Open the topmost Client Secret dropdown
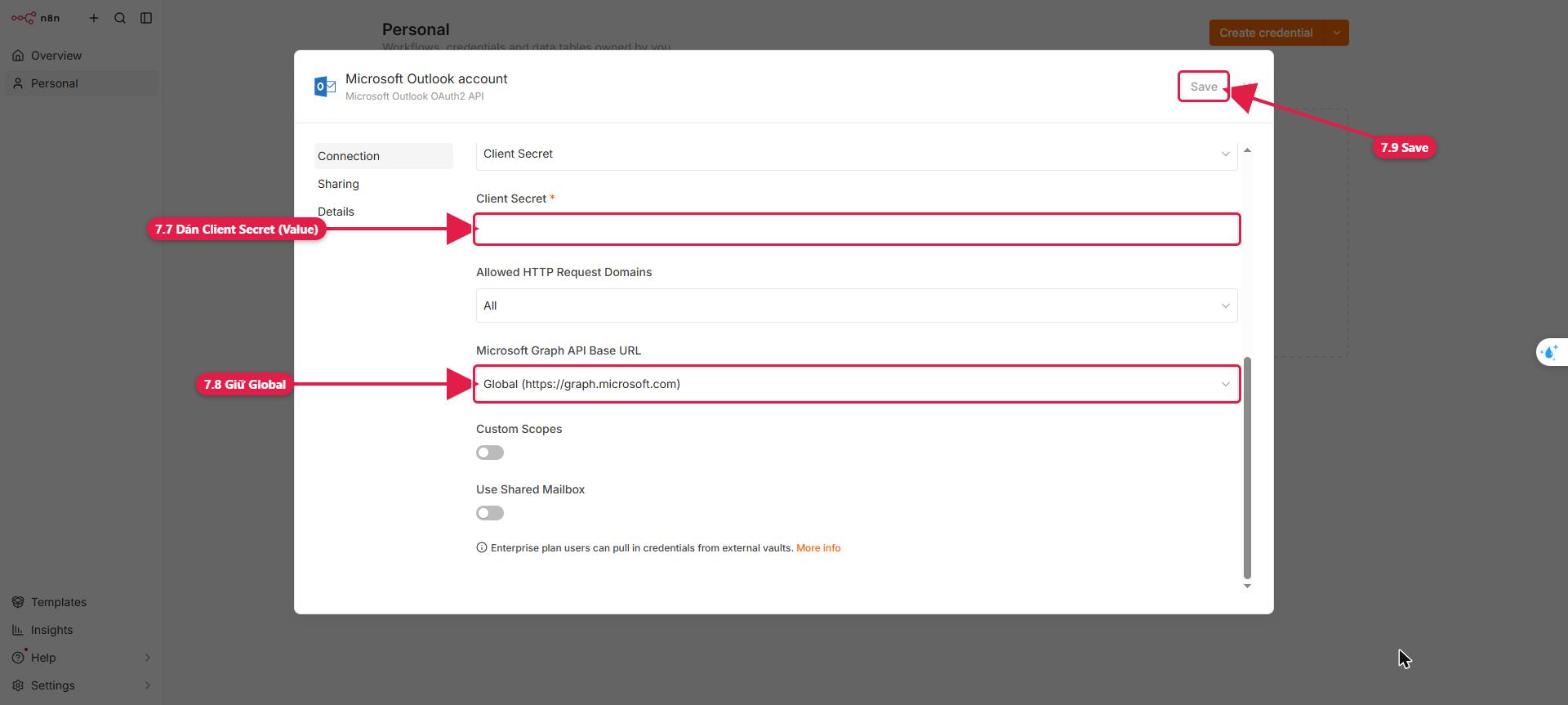The height and width of the screenshot is (705, 1568). point(856,154)
